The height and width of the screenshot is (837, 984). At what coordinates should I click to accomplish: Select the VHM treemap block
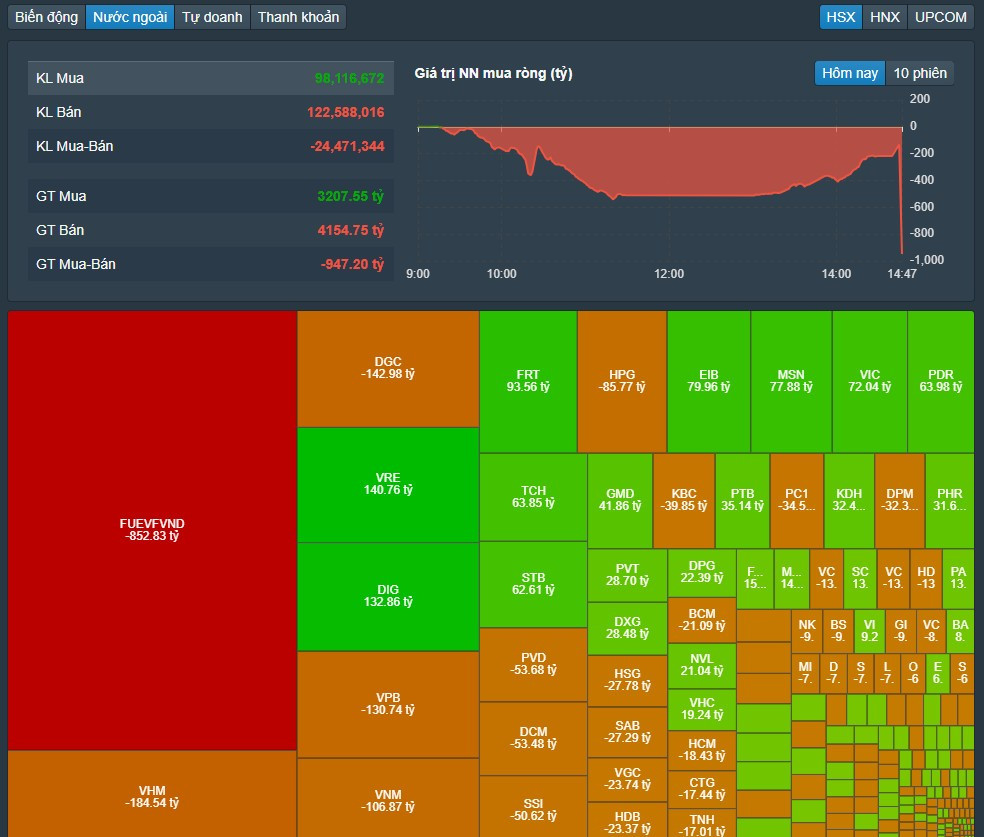152,795
